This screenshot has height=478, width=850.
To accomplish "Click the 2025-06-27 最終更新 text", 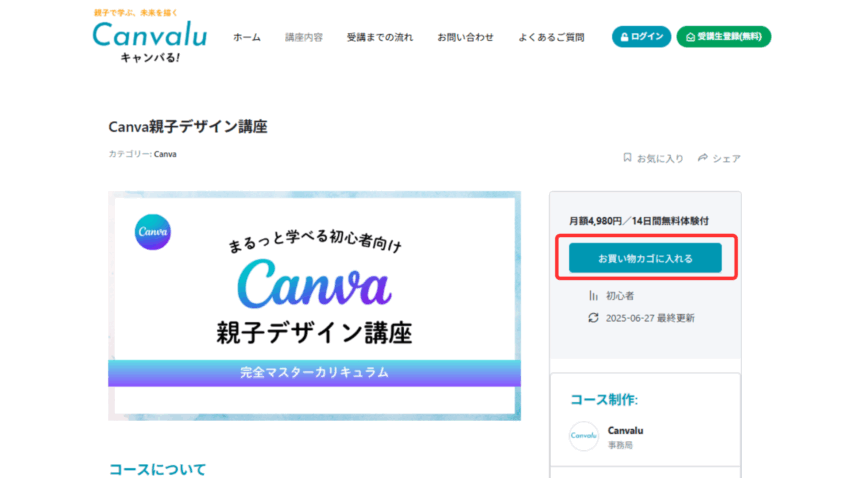I will pos(650,318).
